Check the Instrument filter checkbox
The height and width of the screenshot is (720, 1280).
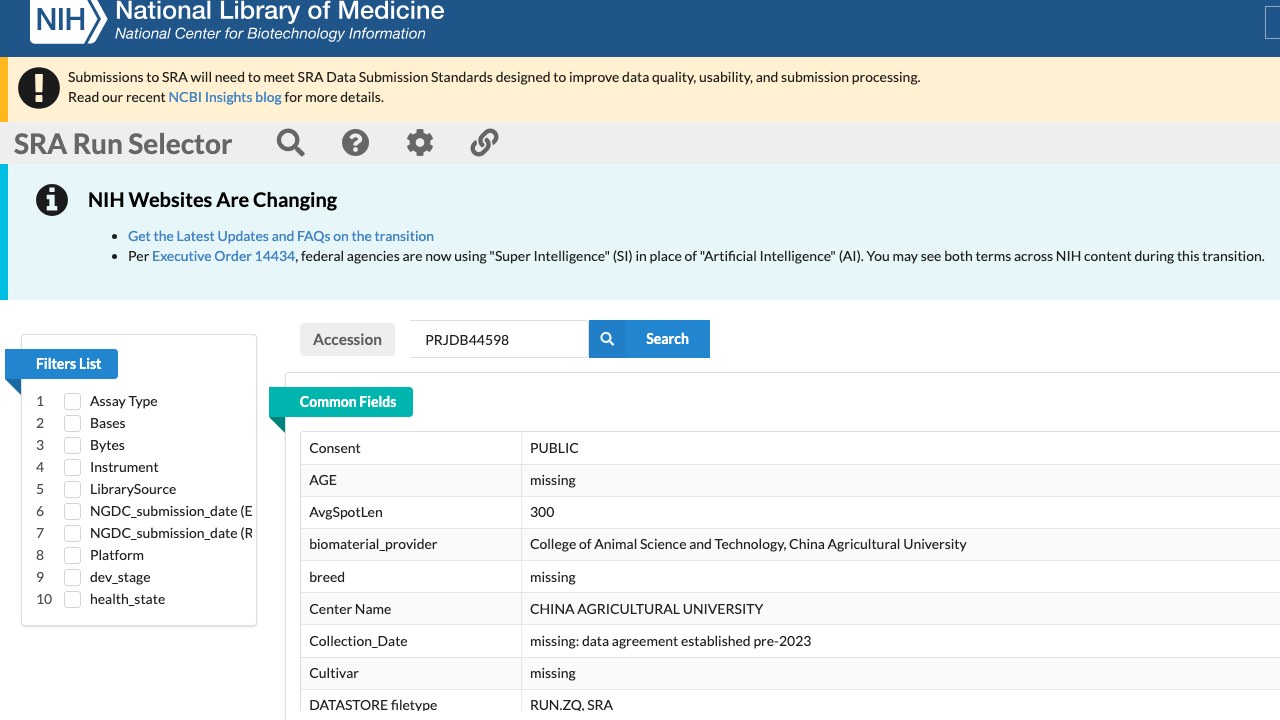tap(72, 467)
